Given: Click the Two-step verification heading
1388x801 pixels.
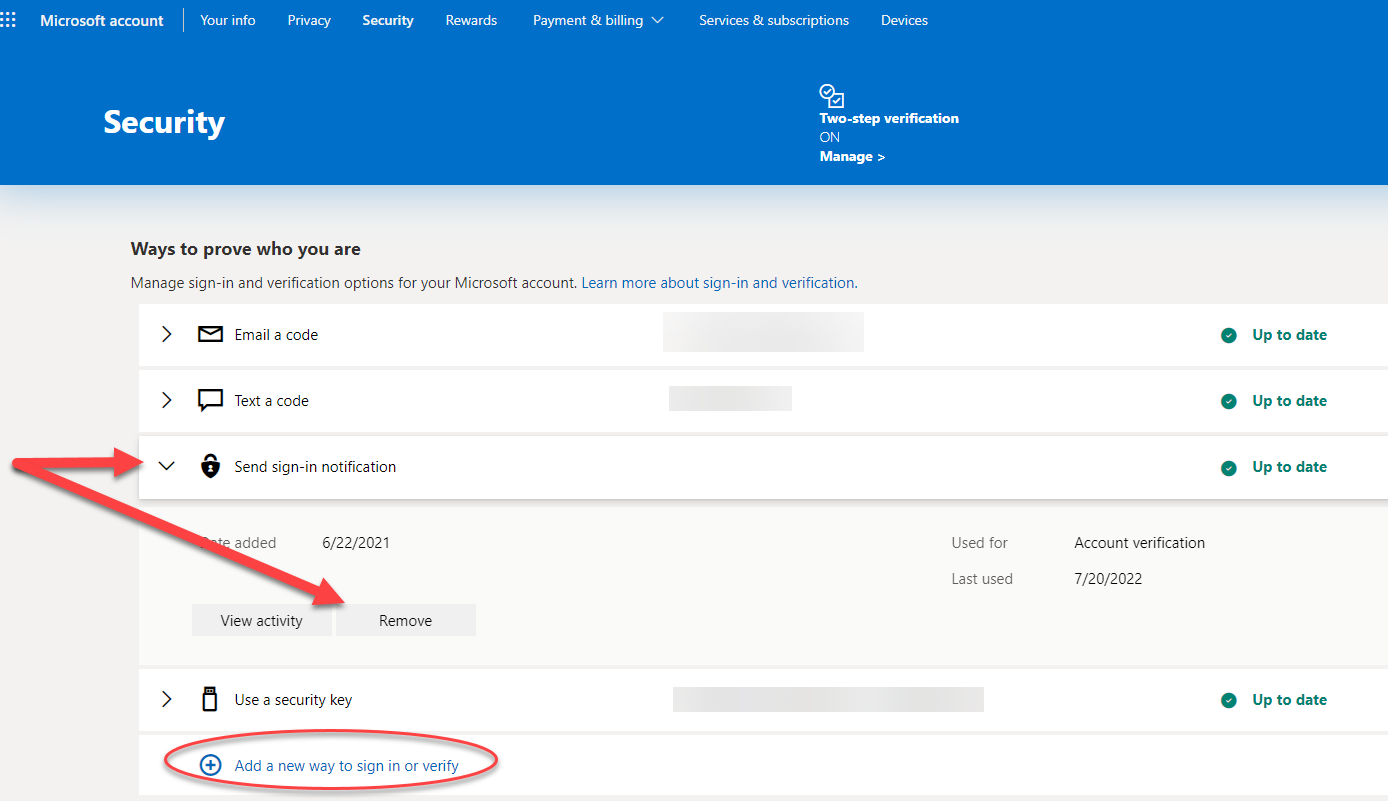Looking at the screenshot, I should pyautogui.click(x=889, y=118).
